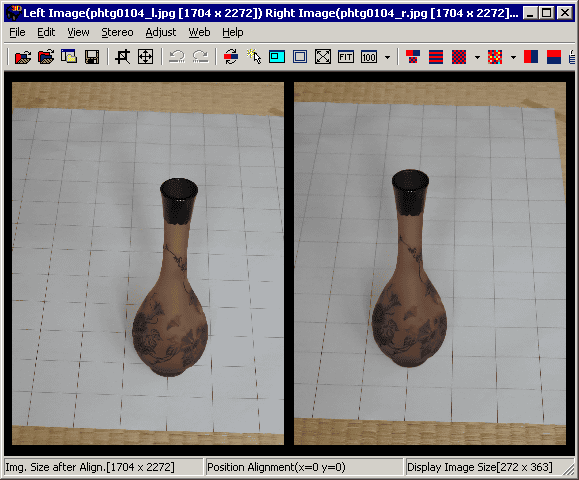Image resolution: width=579 pixels, height=480 pixels.
Task: Click the Easy Adjustment move icon
Action: click(145, 57)
